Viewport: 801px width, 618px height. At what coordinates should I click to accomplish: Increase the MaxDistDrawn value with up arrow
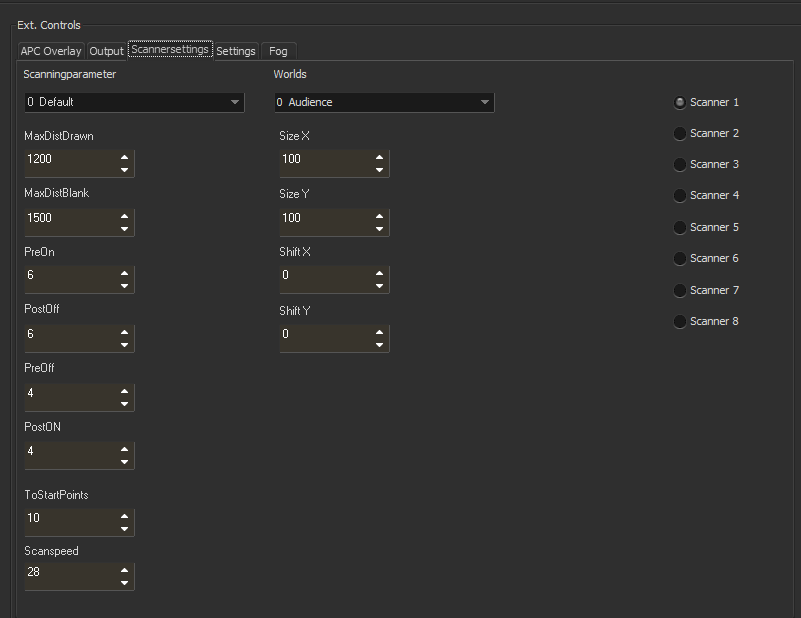click(x=124, y=157)
